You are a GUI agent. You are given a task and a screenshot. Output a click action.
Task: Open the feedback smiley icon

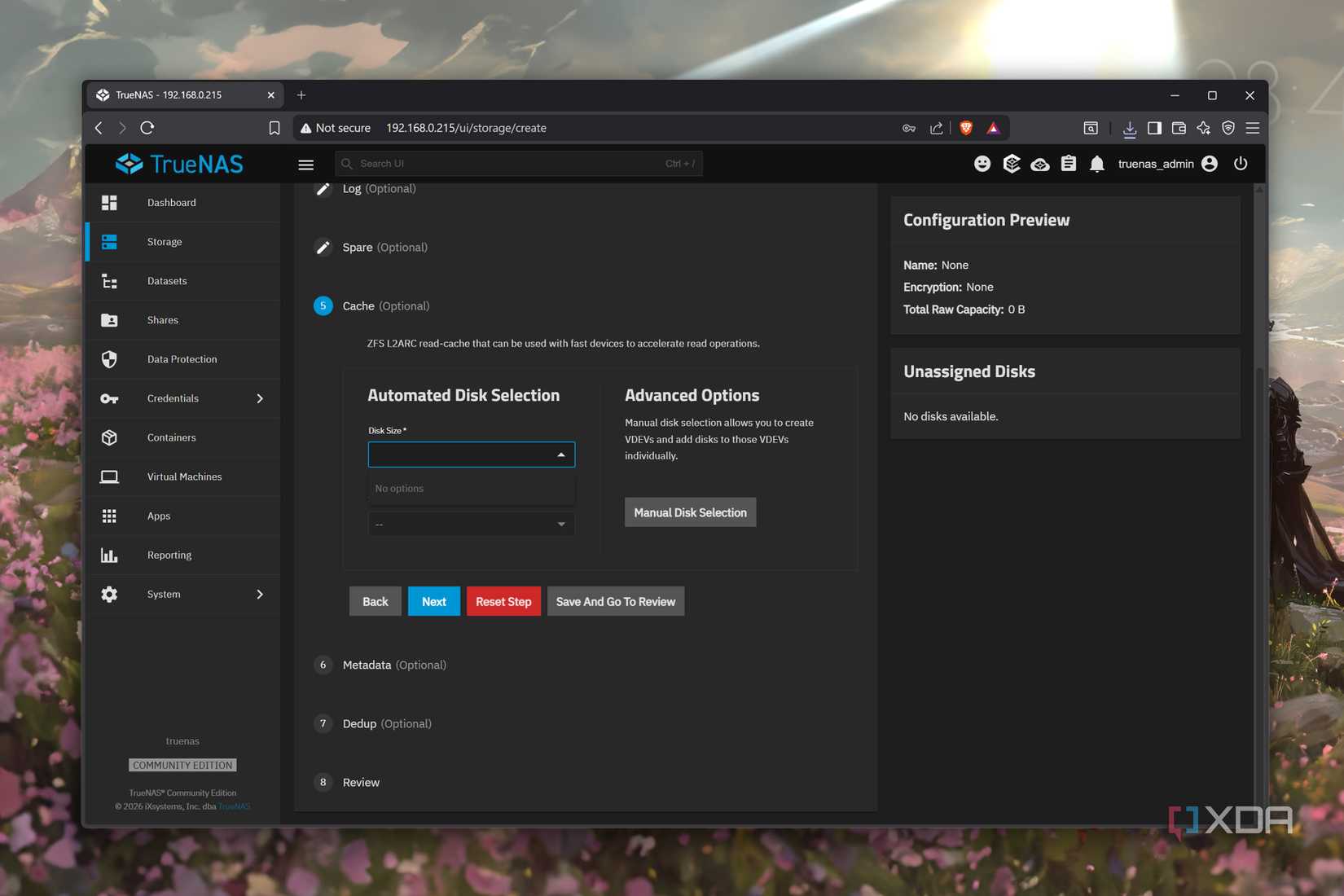point(982,164)
